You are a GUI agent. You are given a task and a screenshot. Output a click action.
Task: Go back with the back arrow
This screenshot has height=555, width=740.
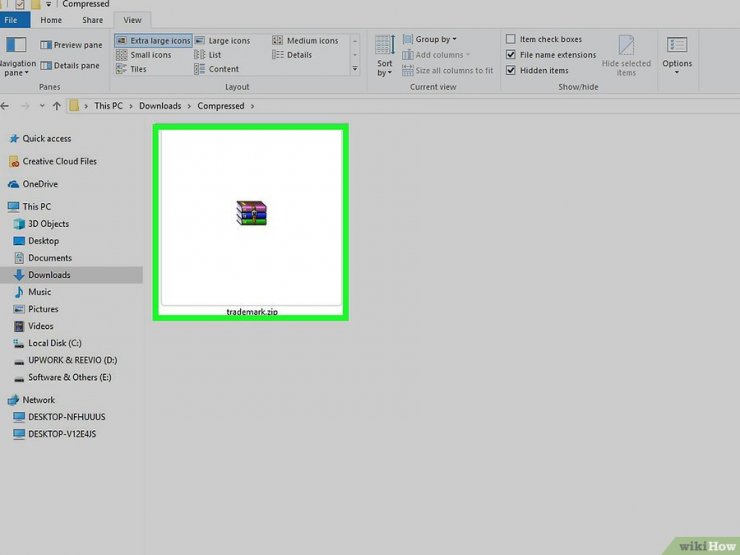click(x=5, y=106)
